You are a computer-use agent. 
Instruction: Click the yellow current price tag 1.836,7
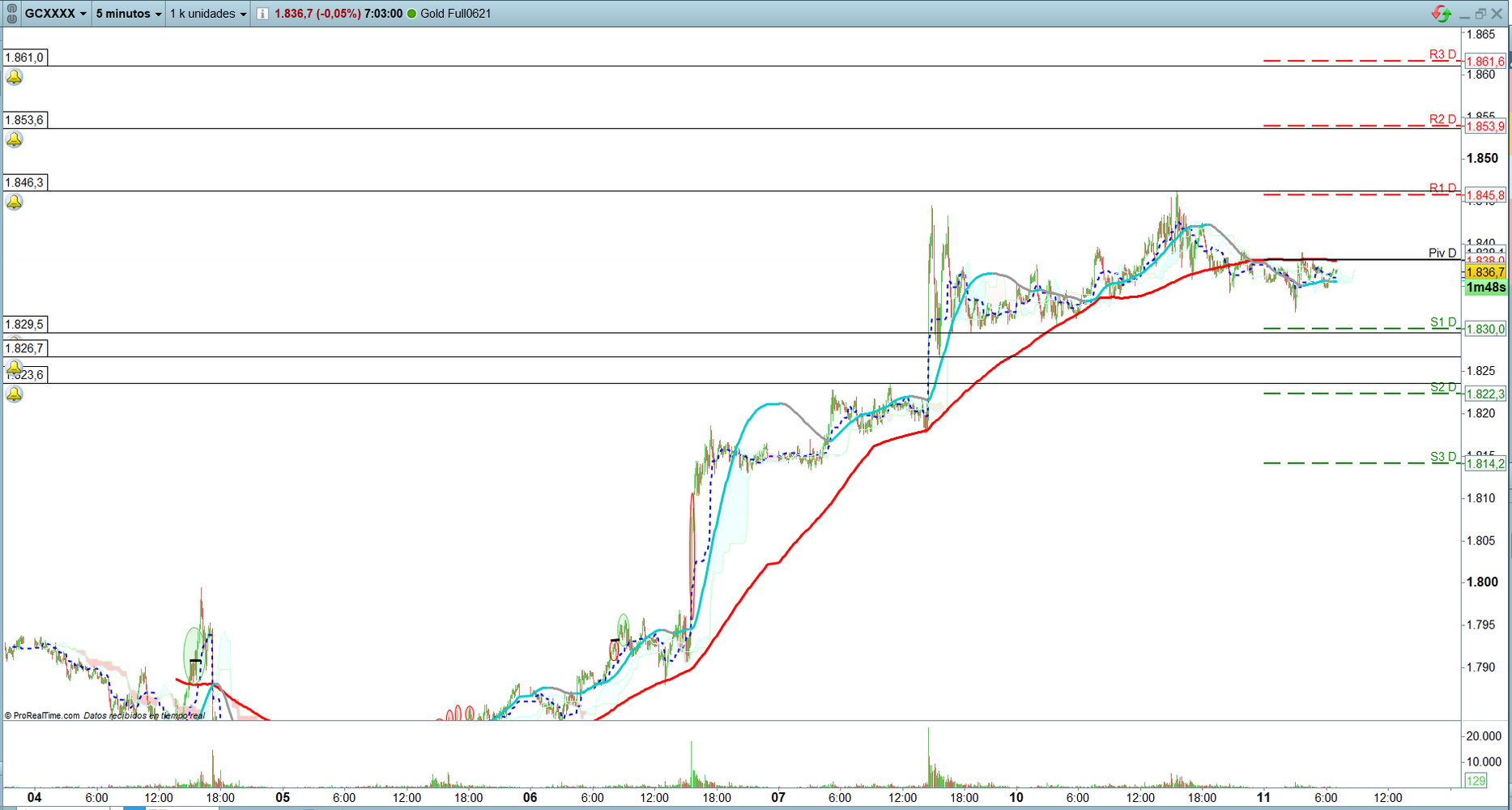click(1485, 272)
